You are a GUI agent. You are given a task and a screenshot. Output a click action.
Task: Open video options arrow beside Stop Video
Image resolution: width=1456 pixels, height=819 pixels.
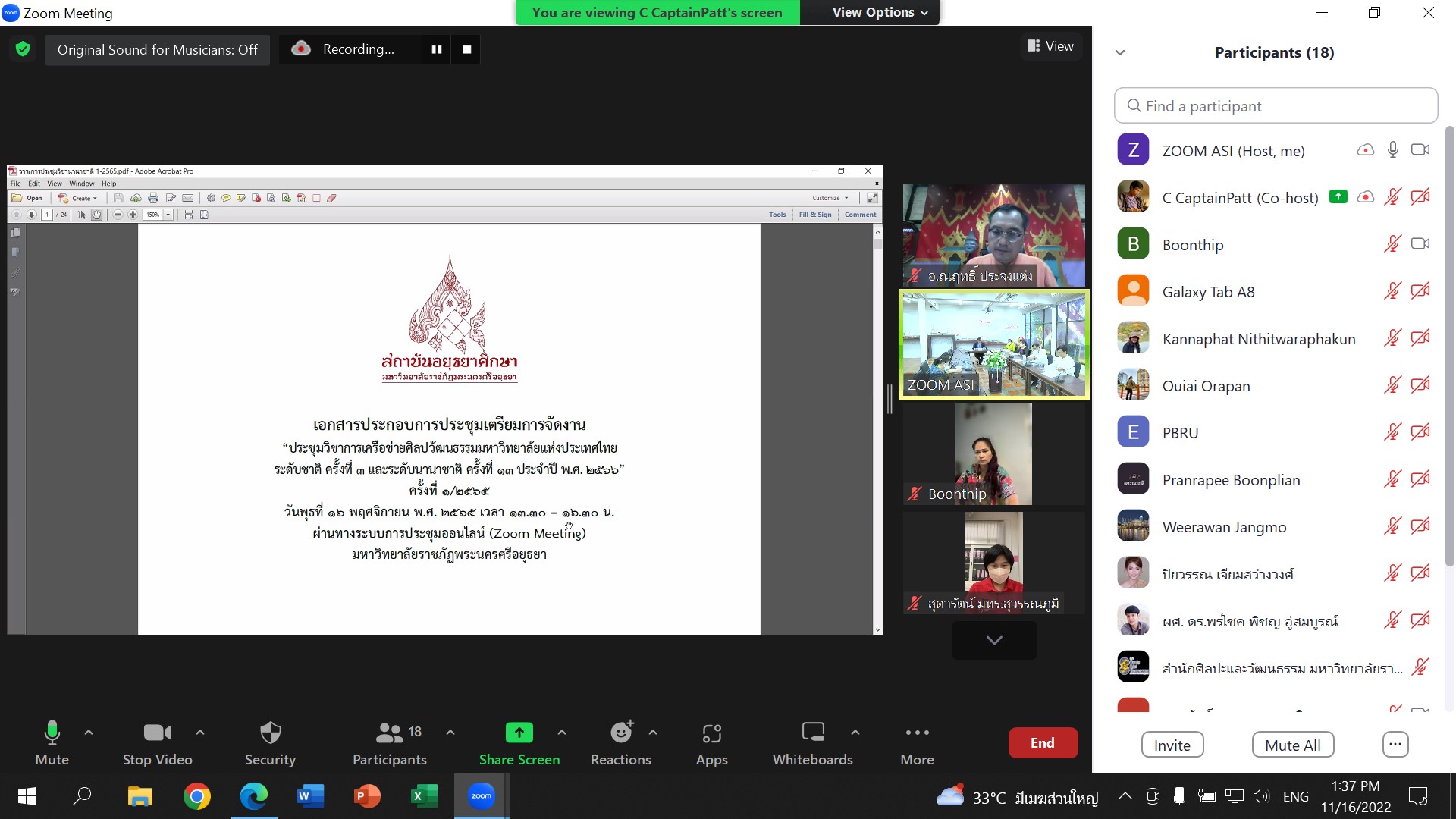(200, 733)
